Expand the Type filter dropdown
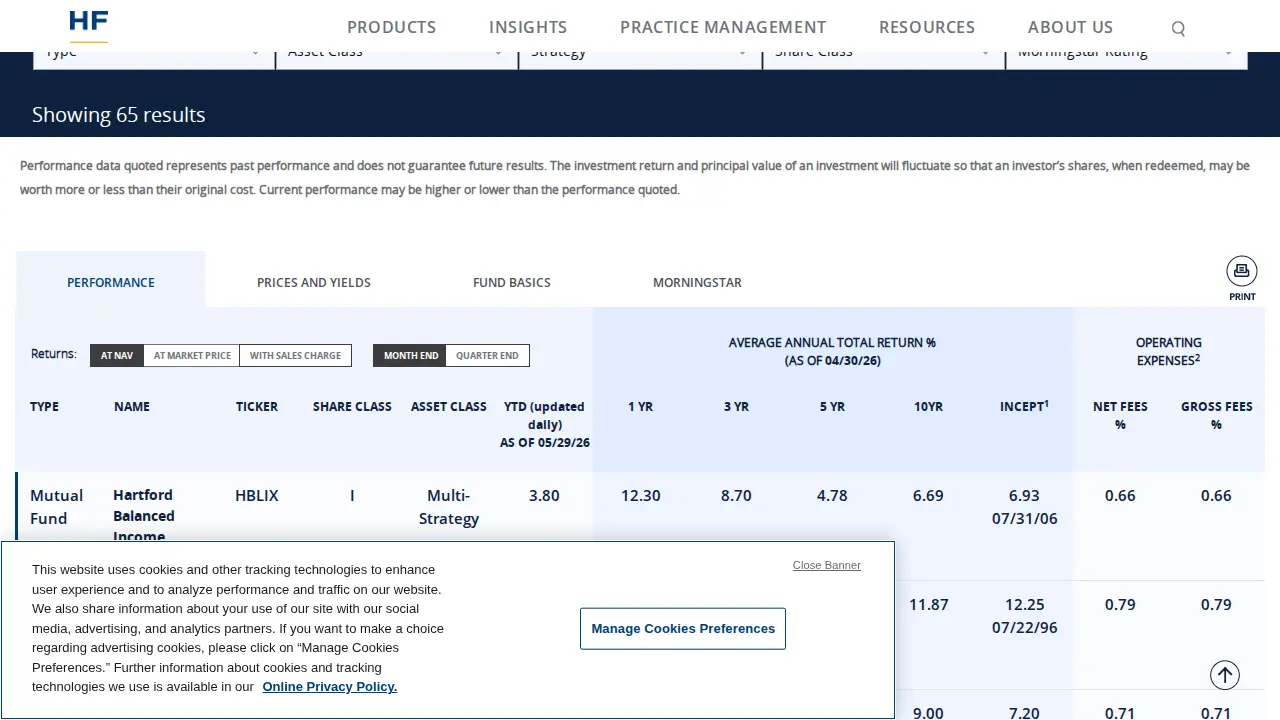Screen dimensions: 1280x720 coord(154,60)
